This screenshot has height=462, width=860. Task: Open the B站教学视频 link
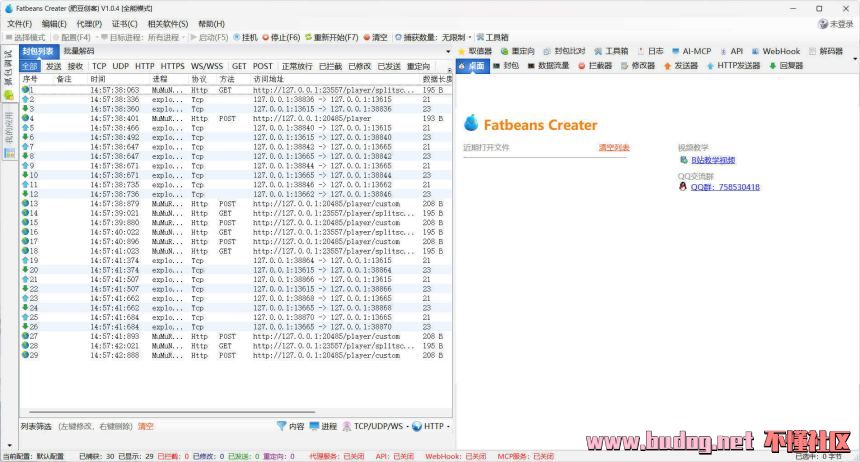(713, 160)
